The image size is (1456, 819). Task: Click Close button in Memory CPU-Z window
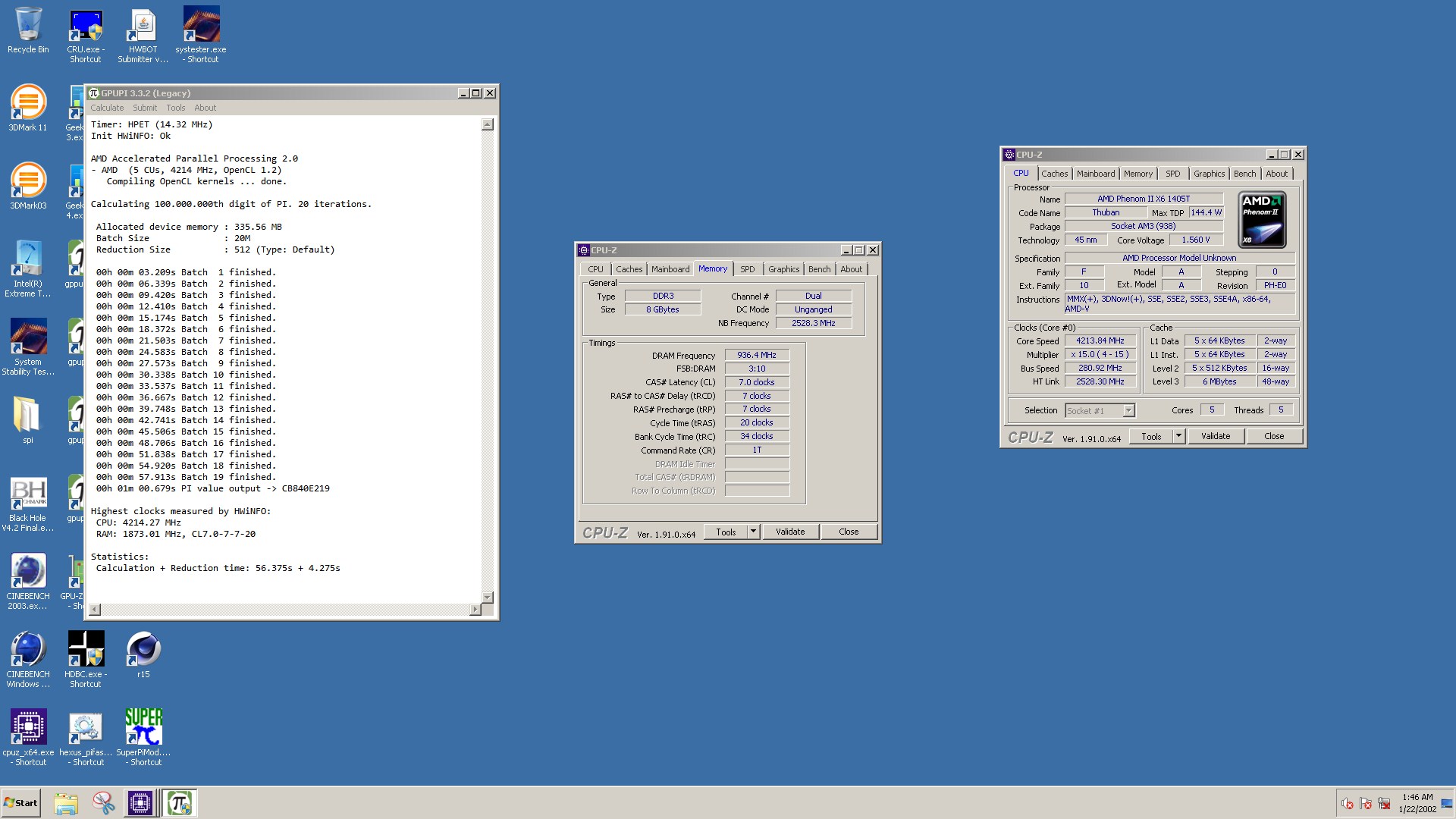click(x=849, y=532)
